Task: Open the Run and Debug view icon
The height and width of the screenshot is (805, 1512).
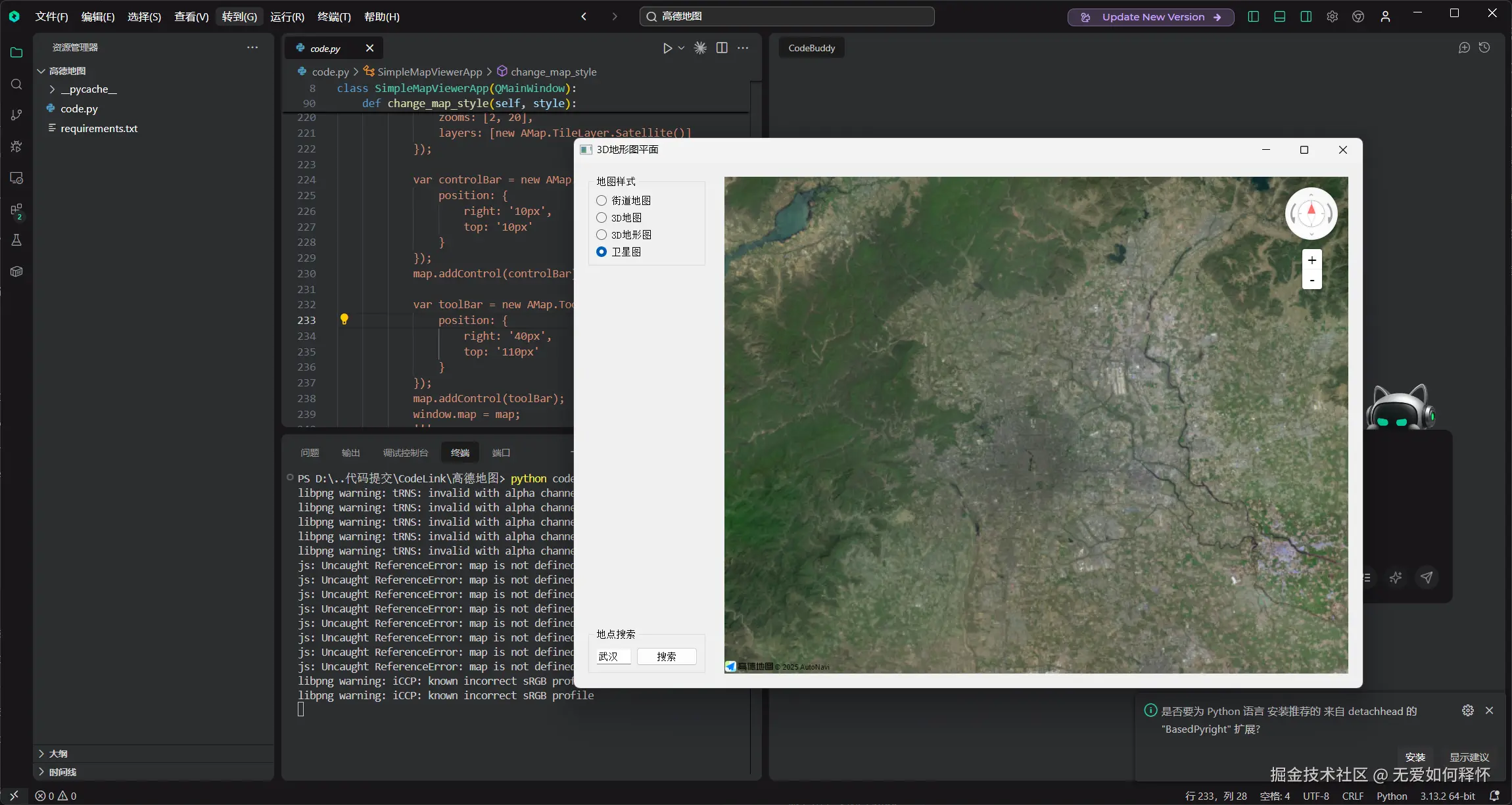Action: pos(16,147)
